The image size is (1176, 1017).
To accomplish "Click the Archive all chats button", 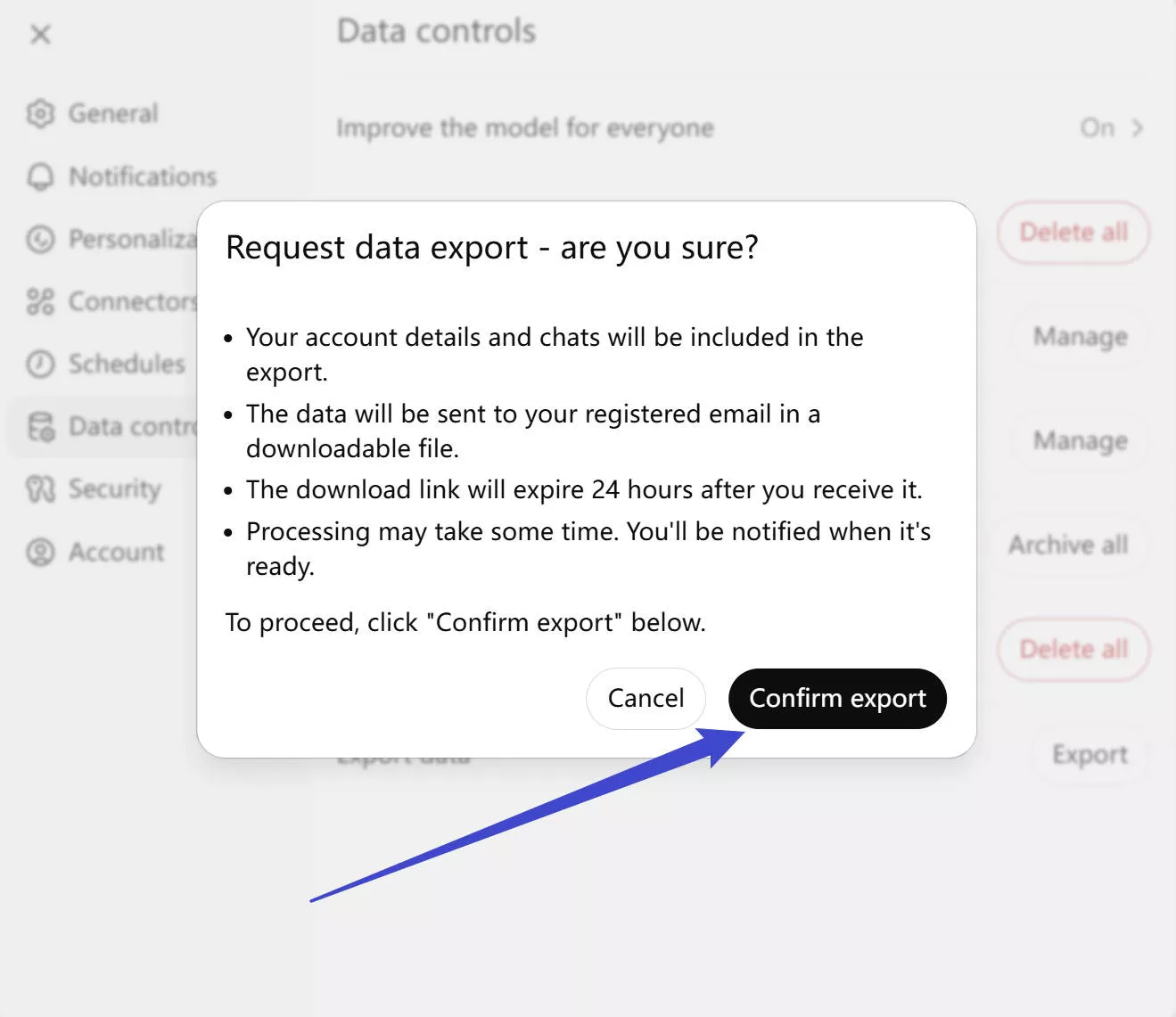I will tap(1068, 545).
